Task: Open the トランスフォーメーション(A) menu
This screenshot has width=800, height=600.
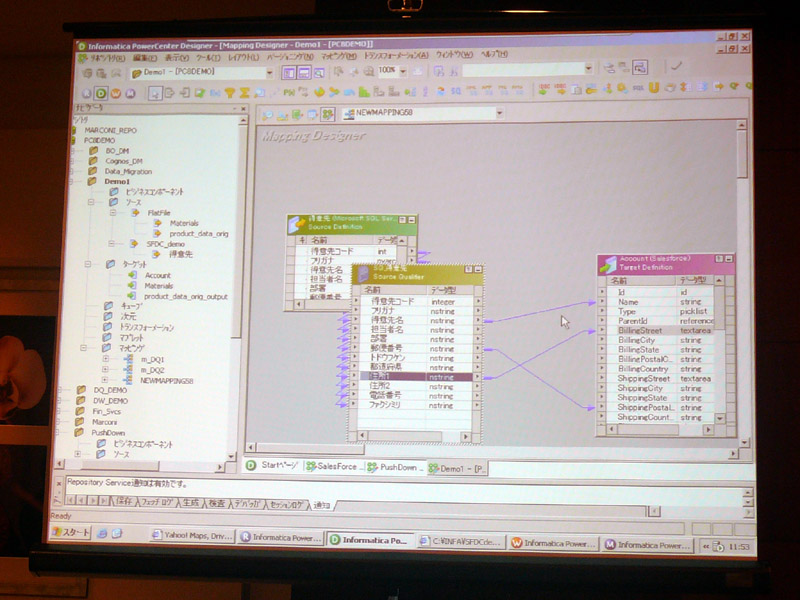Action: pos(396,55)
